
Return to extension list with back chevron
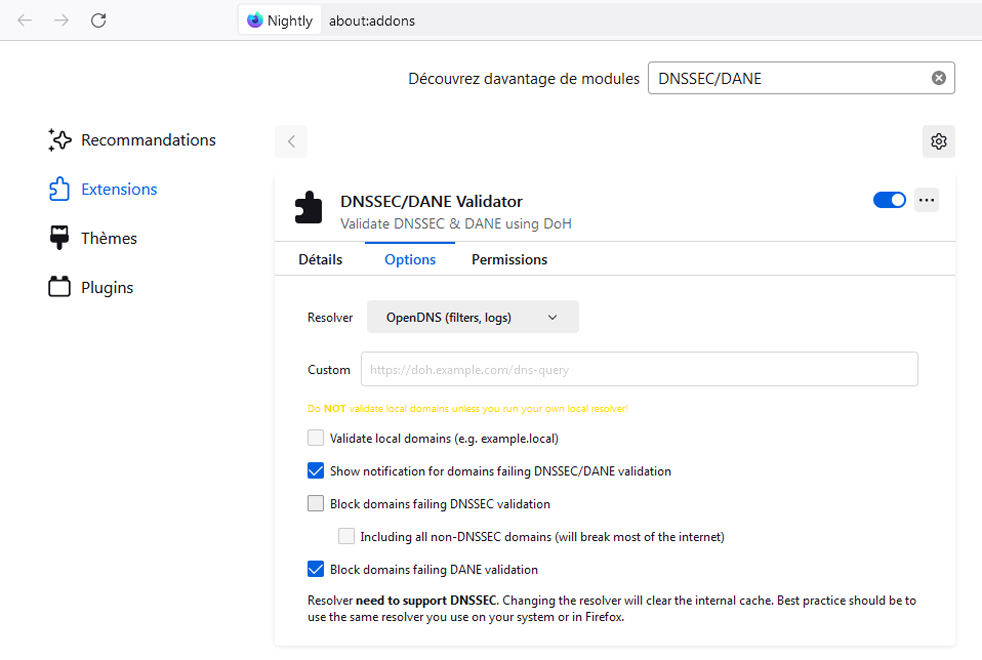[x=291, y=142]
